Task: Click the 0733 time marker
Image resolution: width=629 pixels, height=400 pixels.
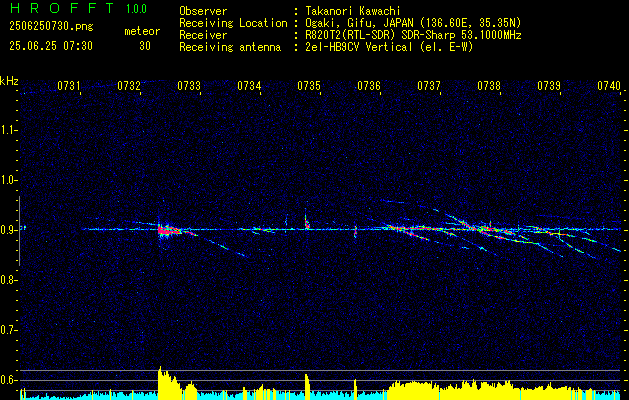Action: point(189,86)
